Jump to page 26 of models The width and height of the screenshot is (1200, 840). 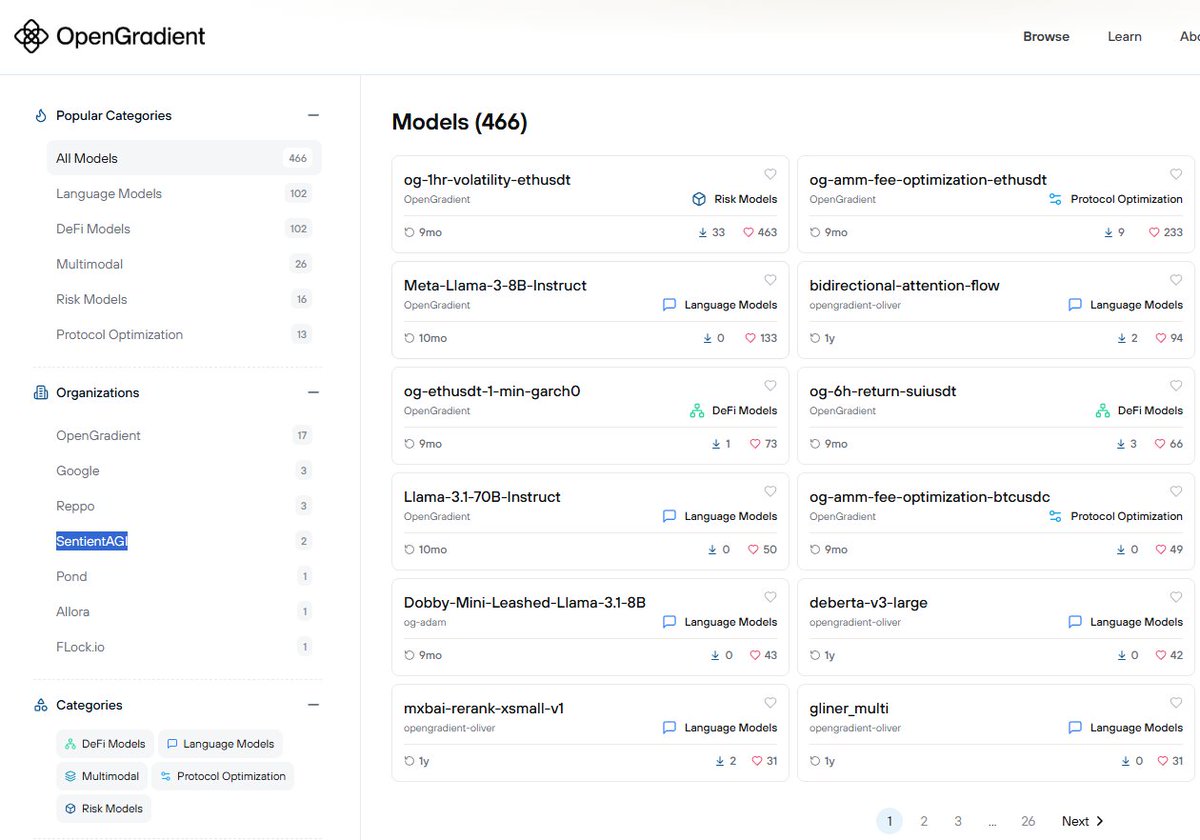point(1028,821)
